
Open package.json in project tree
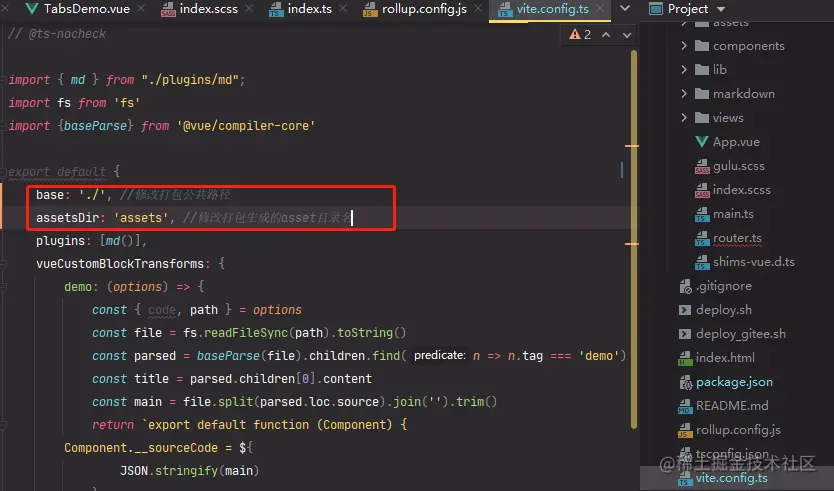735,382
